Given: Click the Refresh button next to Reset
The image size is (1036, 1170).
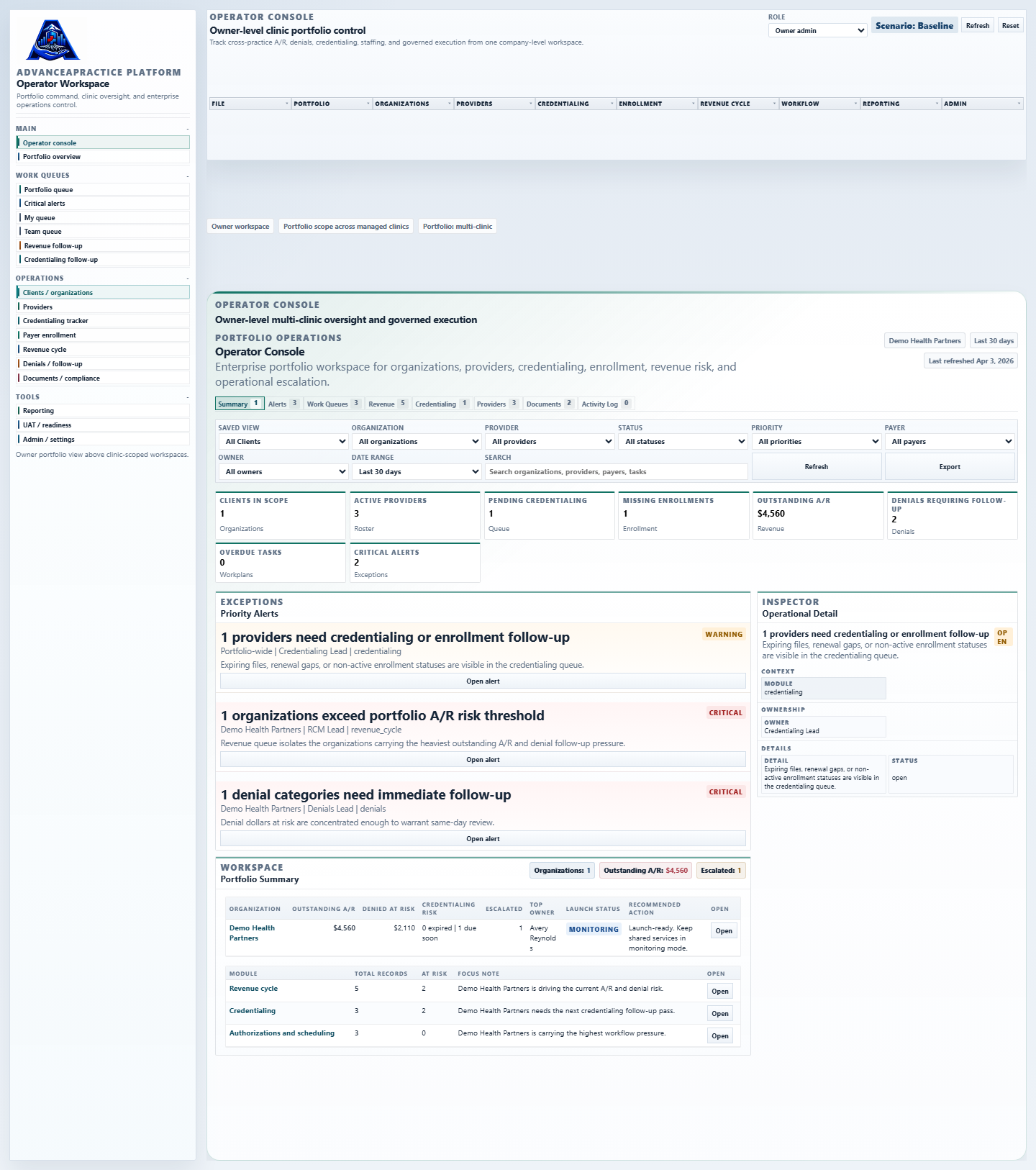Looking at the screenshot, I should tap(978, 26).
